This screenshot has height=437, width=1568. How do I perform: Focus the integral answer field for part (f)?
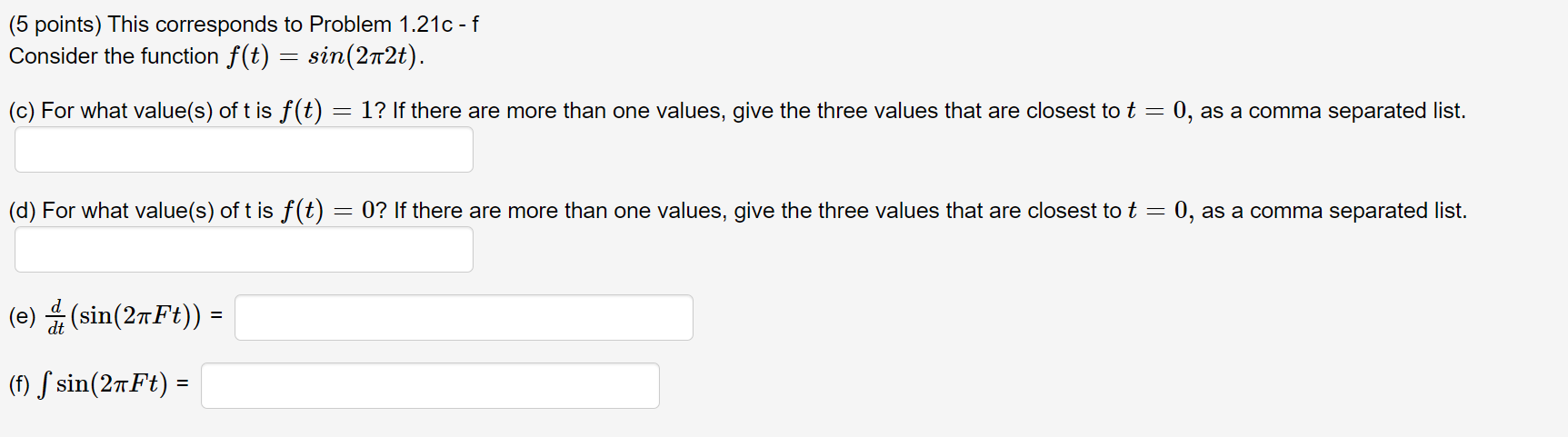coord(430,385)
